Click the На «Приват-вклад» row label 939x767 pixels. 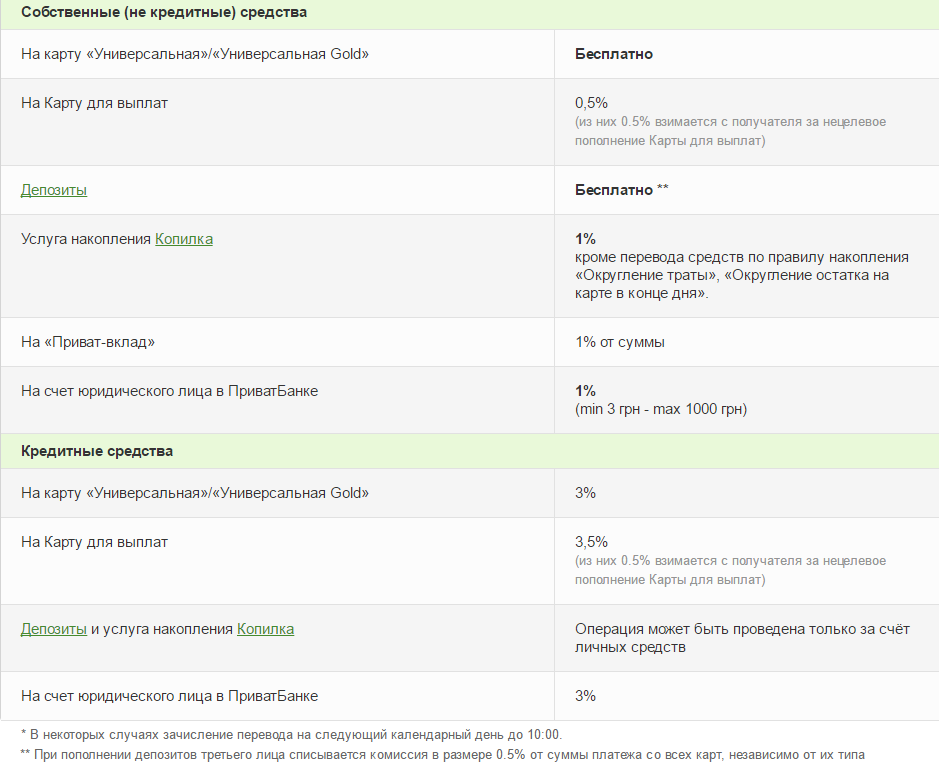pyautogui.click(x=88, y=342)
